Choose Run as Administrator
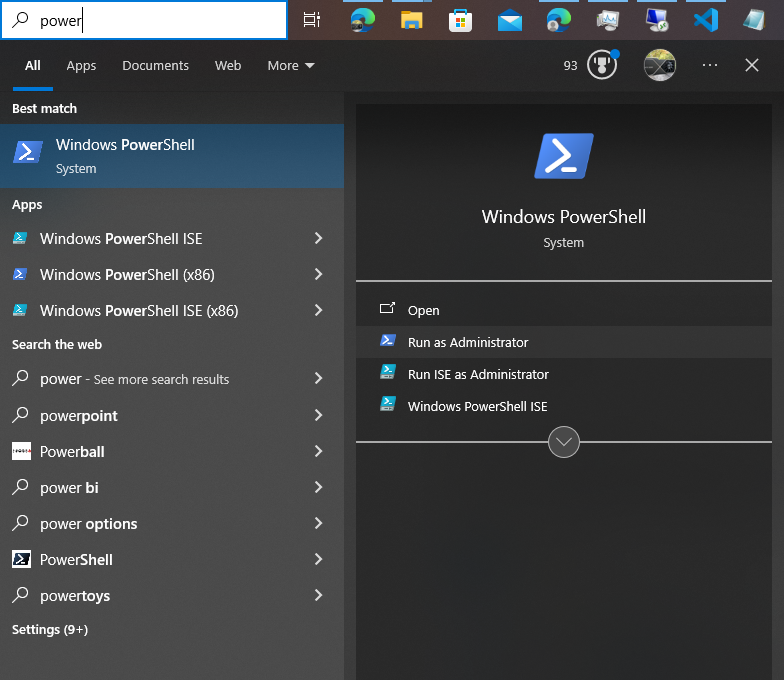784x680 pixels. click(564, 342)
